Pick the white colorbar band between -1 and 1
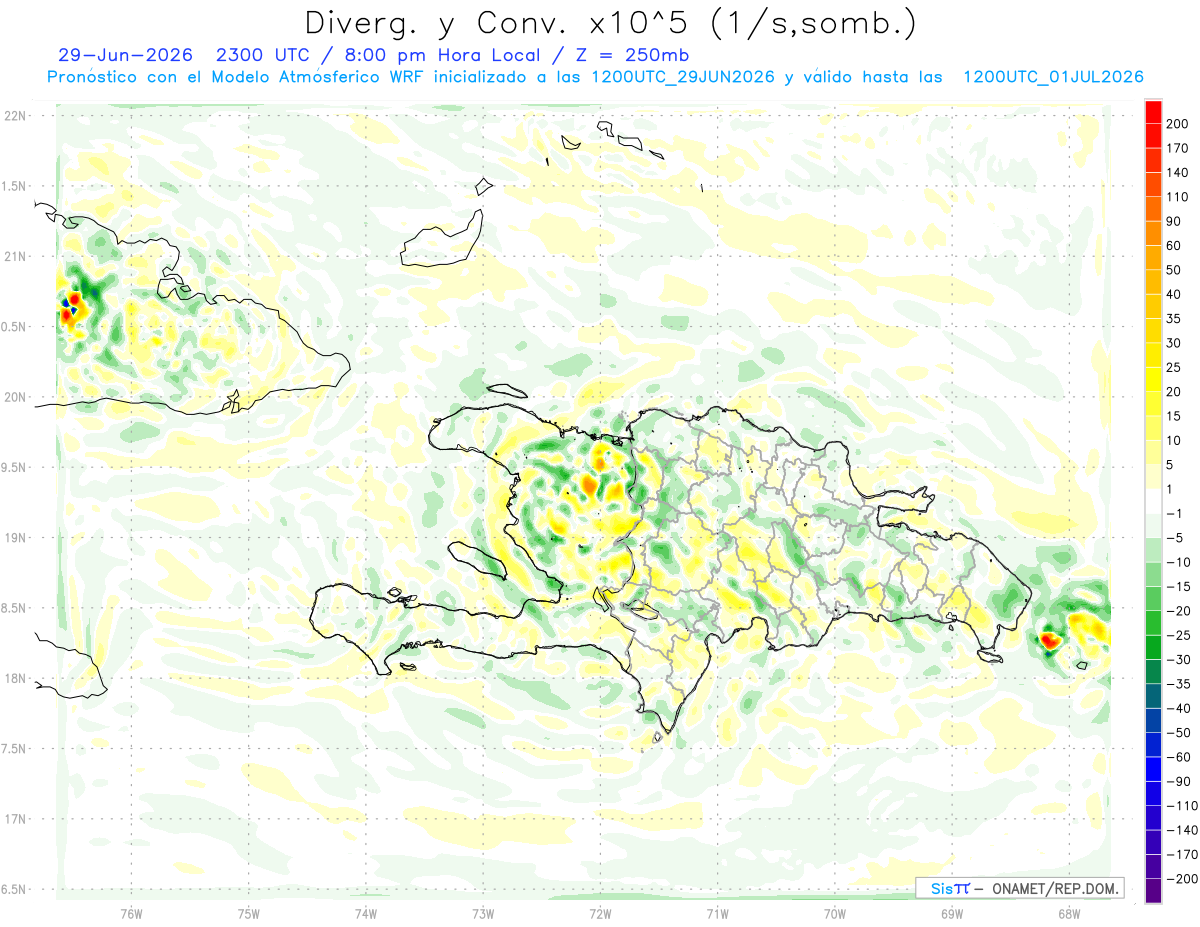The image size is (1200, 927). click(x=1153, y=502)
